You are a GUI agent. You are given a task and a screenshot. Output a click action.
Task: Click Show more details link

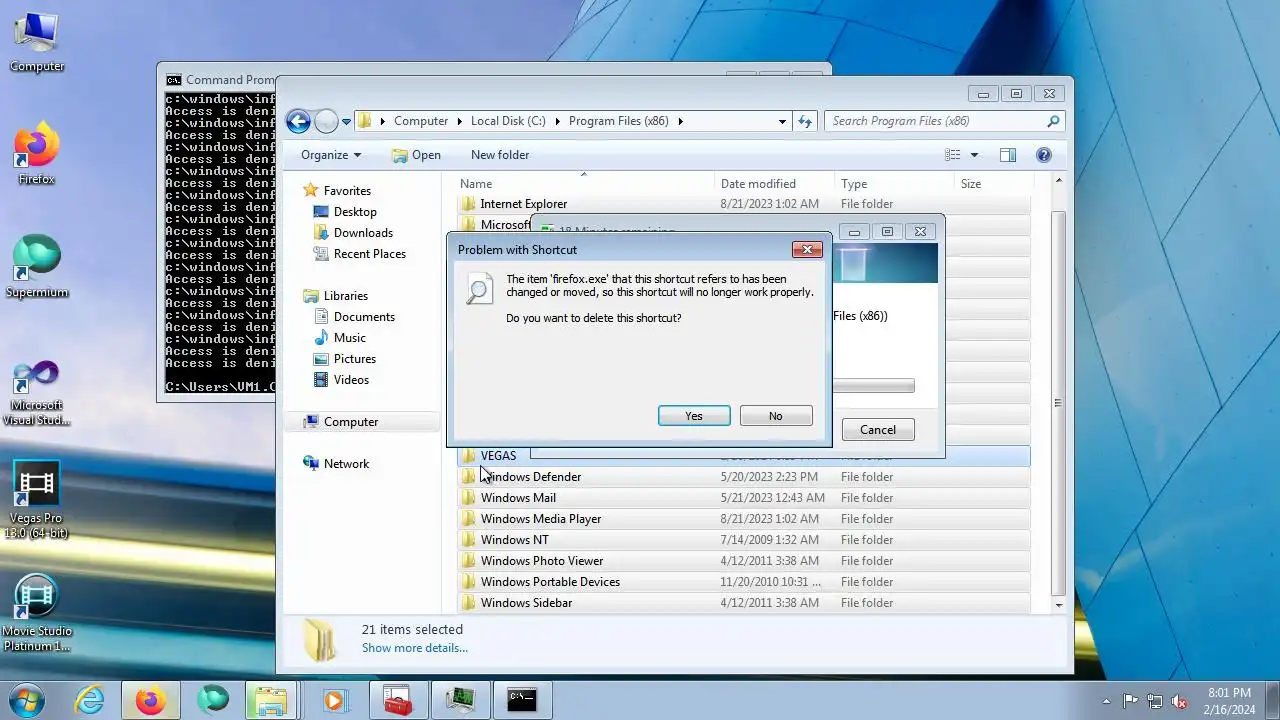tap(415, 648)
